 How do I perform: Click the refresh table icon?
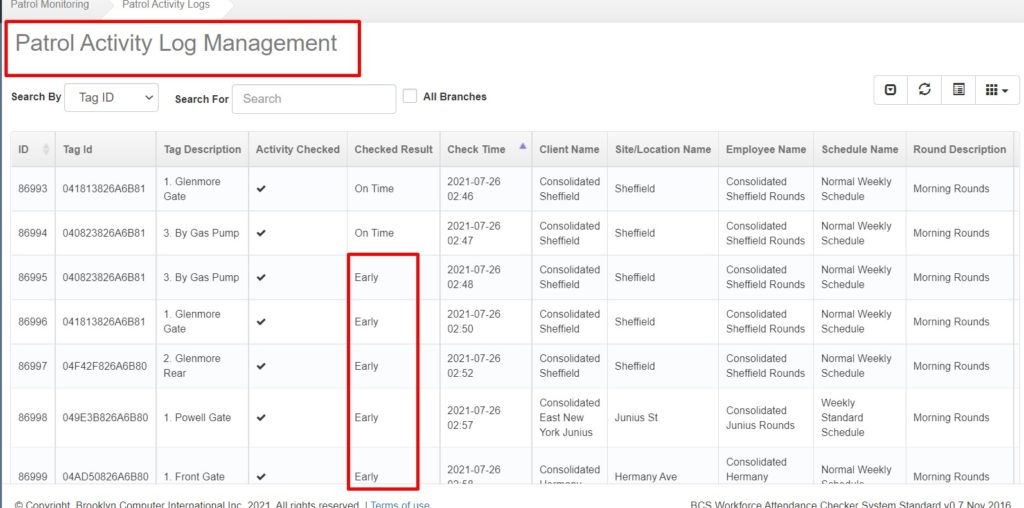tap(925, 90)
